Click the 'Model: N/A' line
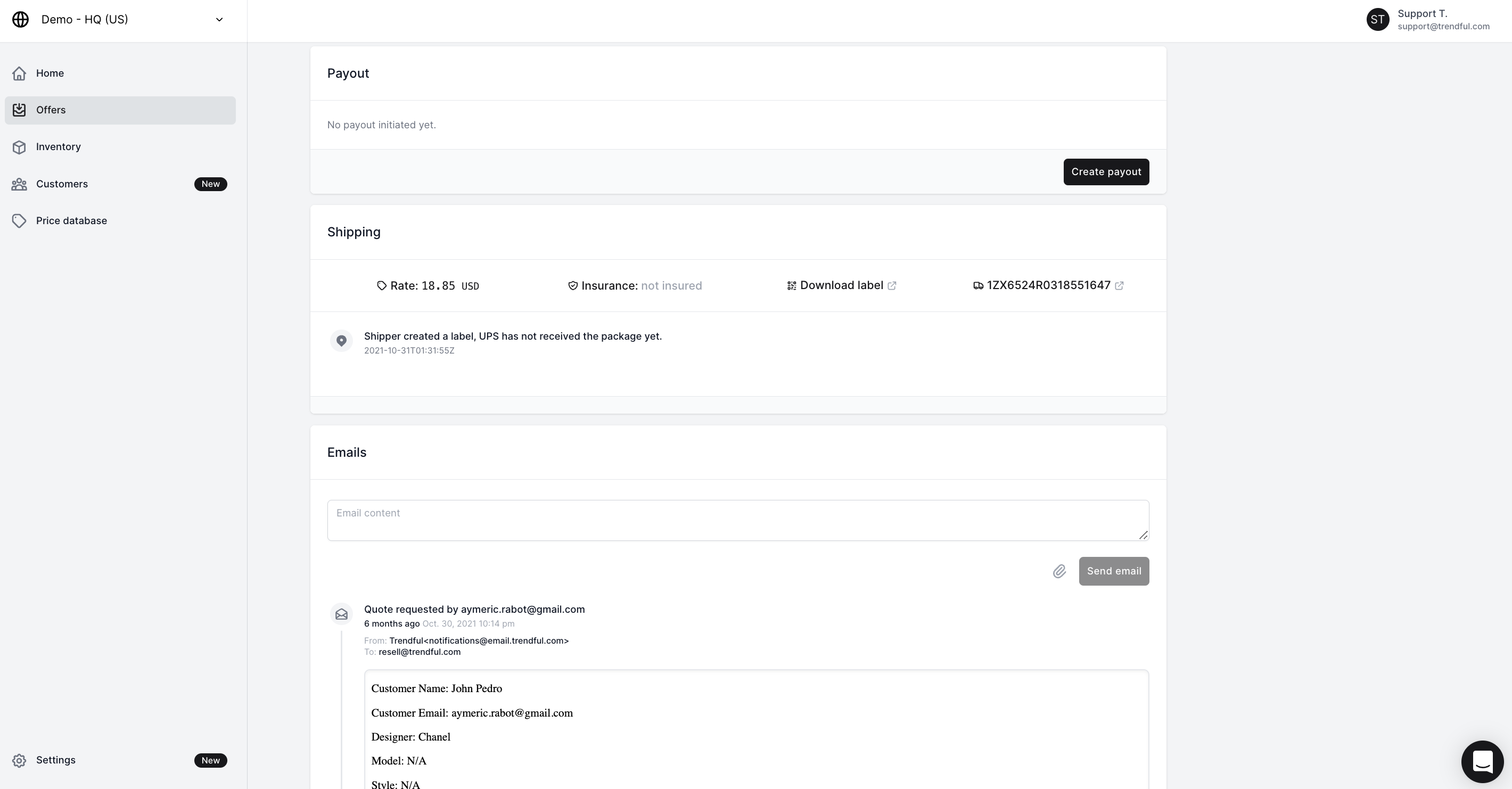Screen dimensions: 1512x789 (x=399, y=761)
